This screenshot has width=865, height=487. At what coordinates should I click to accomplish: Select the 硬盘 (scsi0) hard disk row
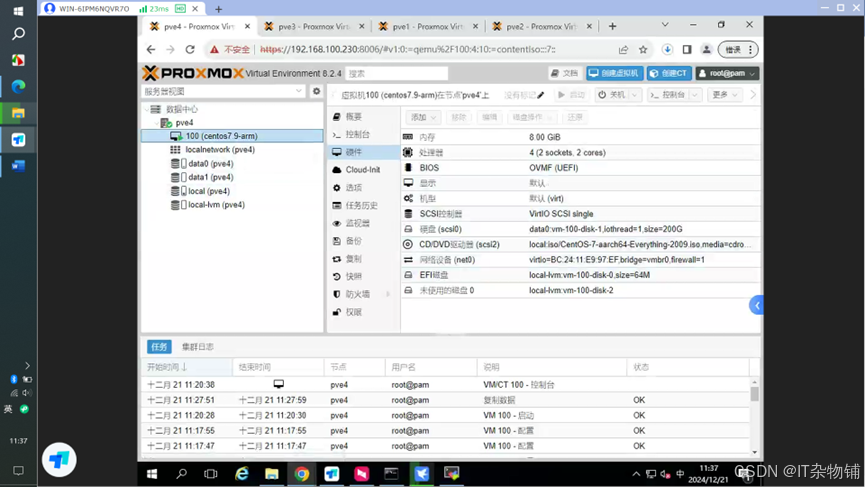580,229
